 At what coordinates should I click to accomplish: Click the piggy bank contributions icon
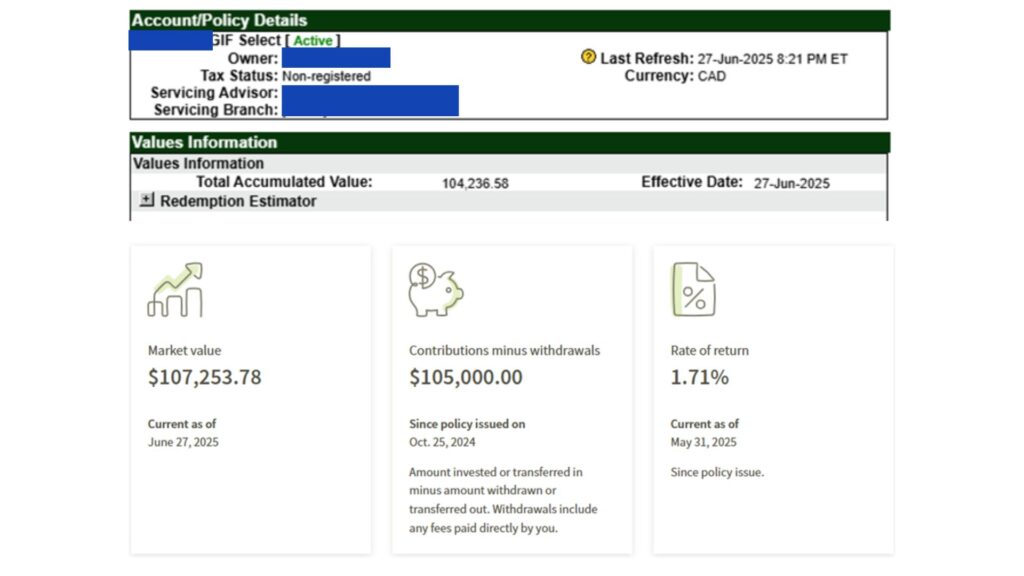point(436,290)
